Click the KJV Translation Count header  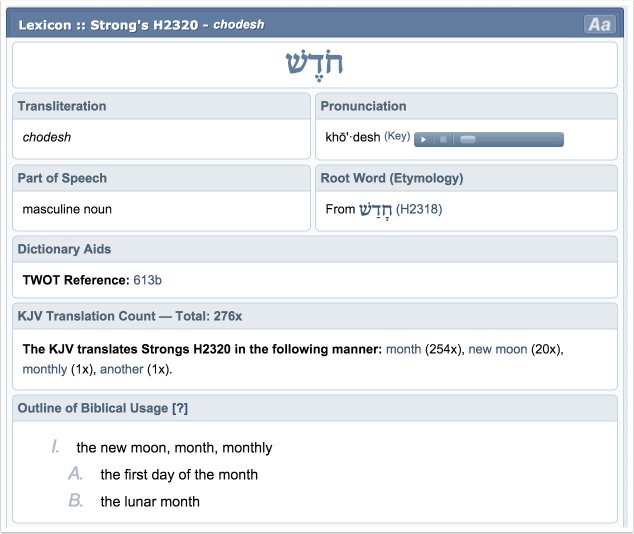coord(130,316)
